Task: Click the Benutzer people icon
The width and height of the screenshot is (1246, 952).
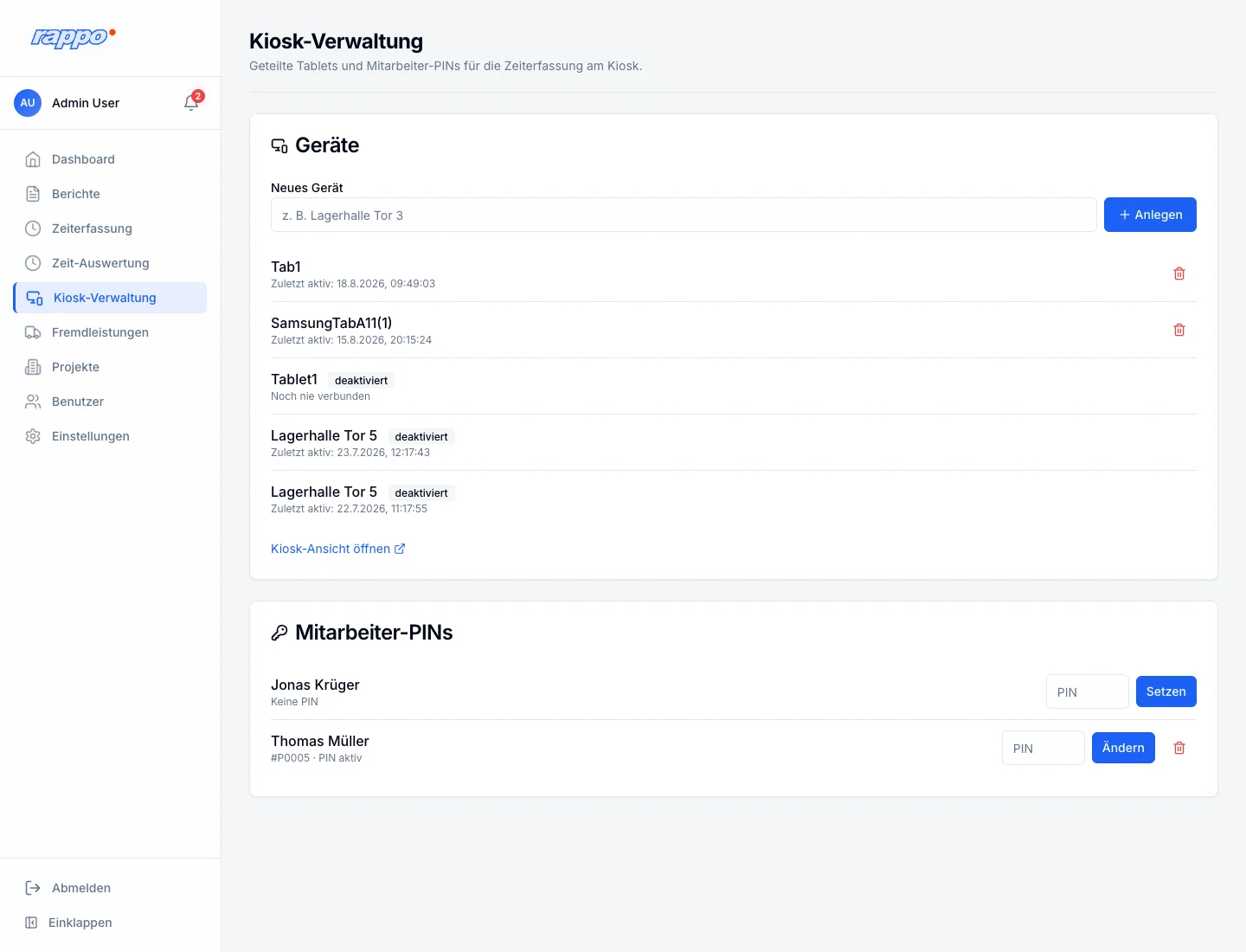Action: tap(33, 402)
